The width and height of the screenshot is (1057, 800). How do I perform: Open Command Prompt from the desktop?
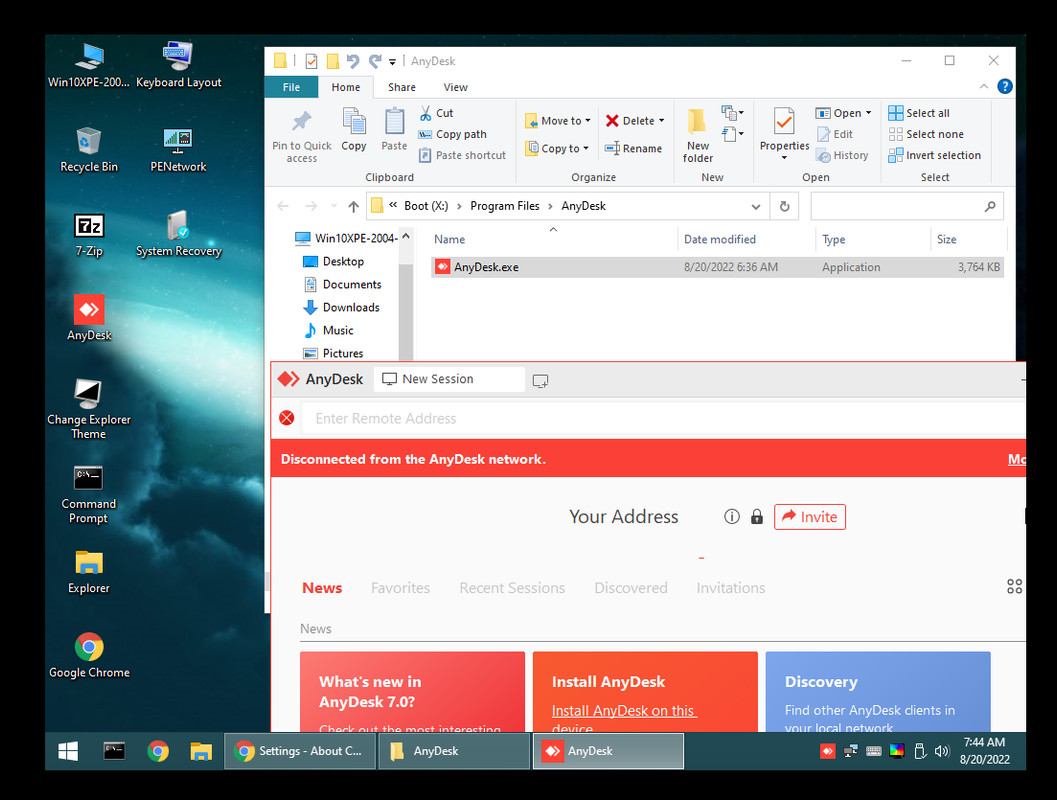[88, 494]
